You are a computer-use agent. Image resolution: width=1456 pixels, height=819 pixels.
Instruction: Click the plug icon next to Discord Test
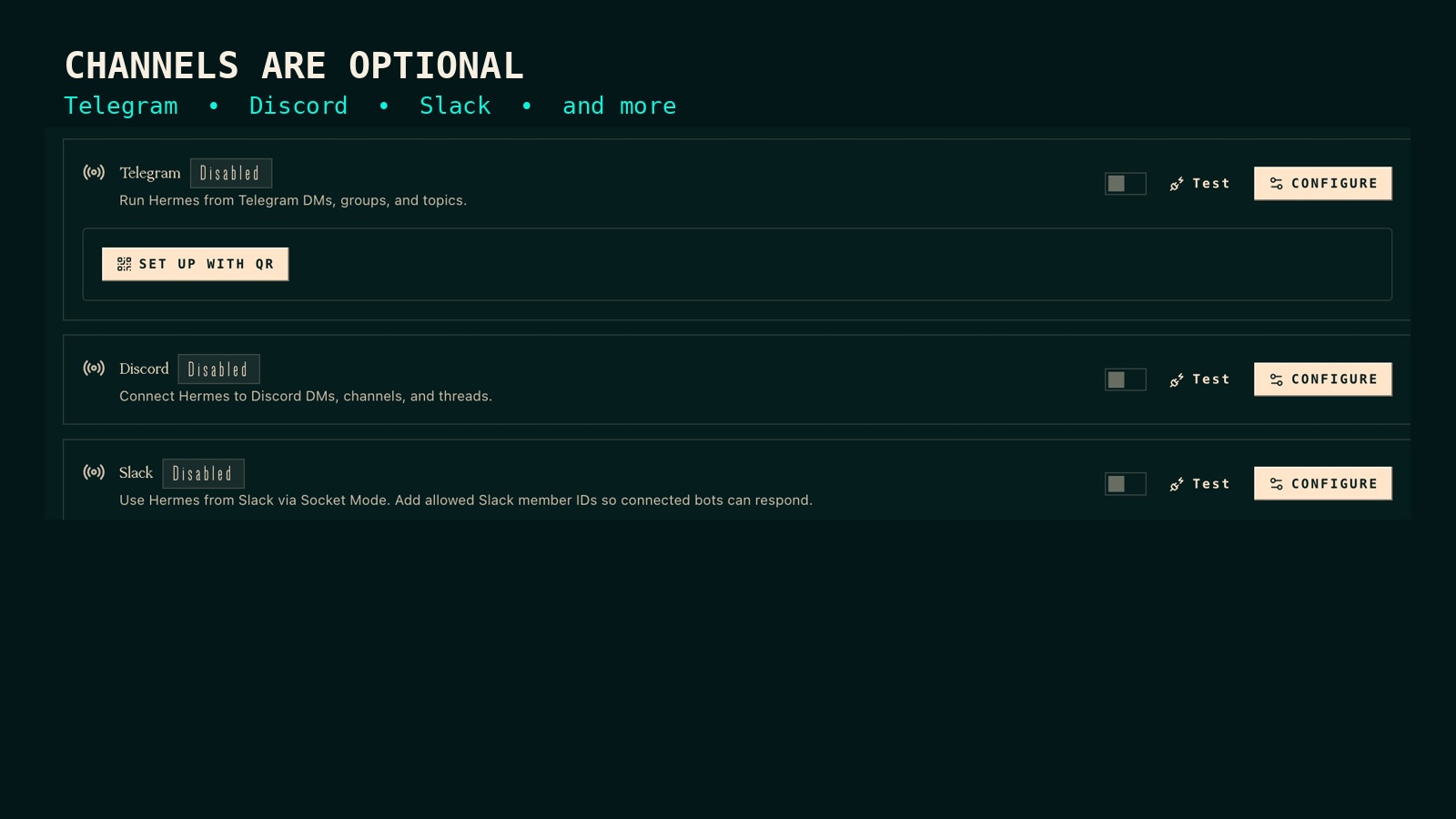point(1177,379)
